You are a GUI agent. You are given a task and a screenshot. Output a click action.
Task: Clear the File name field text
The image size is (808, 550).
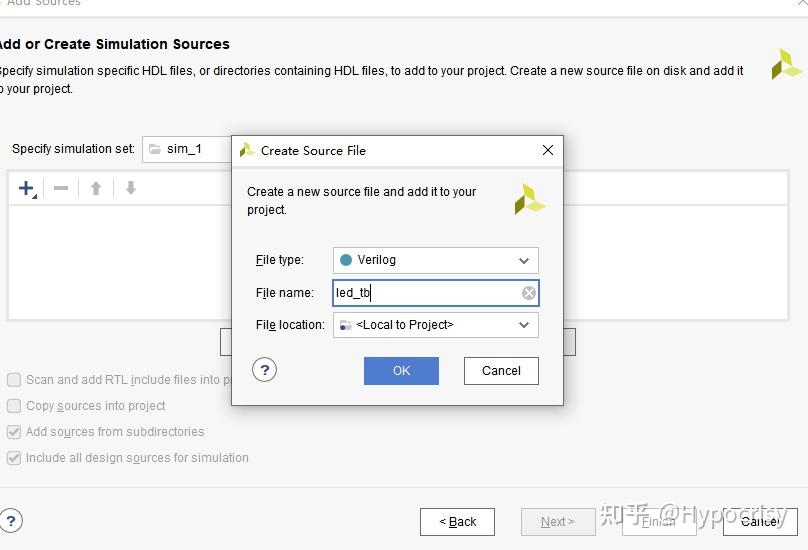529,293
